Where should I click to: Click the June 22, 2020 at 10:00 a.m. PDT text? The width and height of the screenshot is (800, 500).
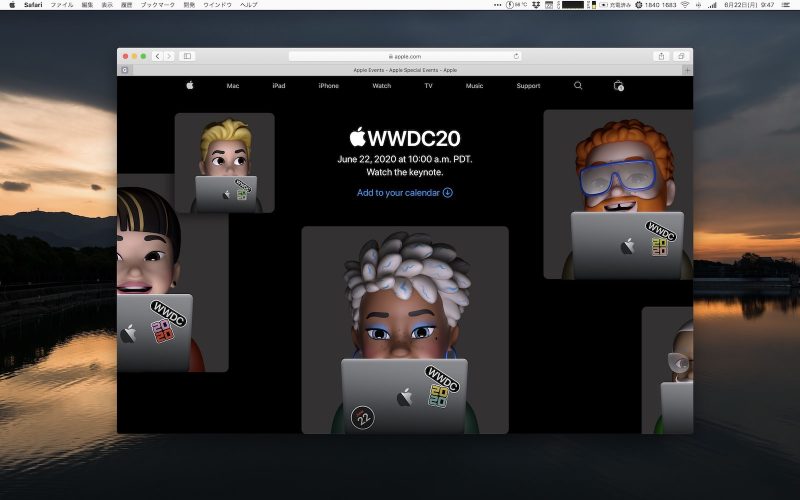pyautogui.click(x=405, y=159)
